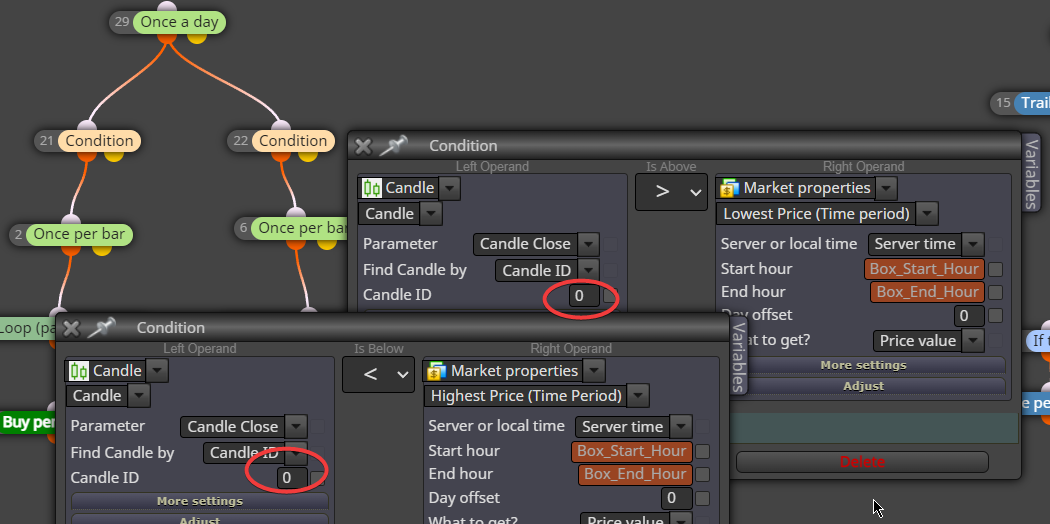Open Price value dropdown in upper dialog

(x=972, y=341)
